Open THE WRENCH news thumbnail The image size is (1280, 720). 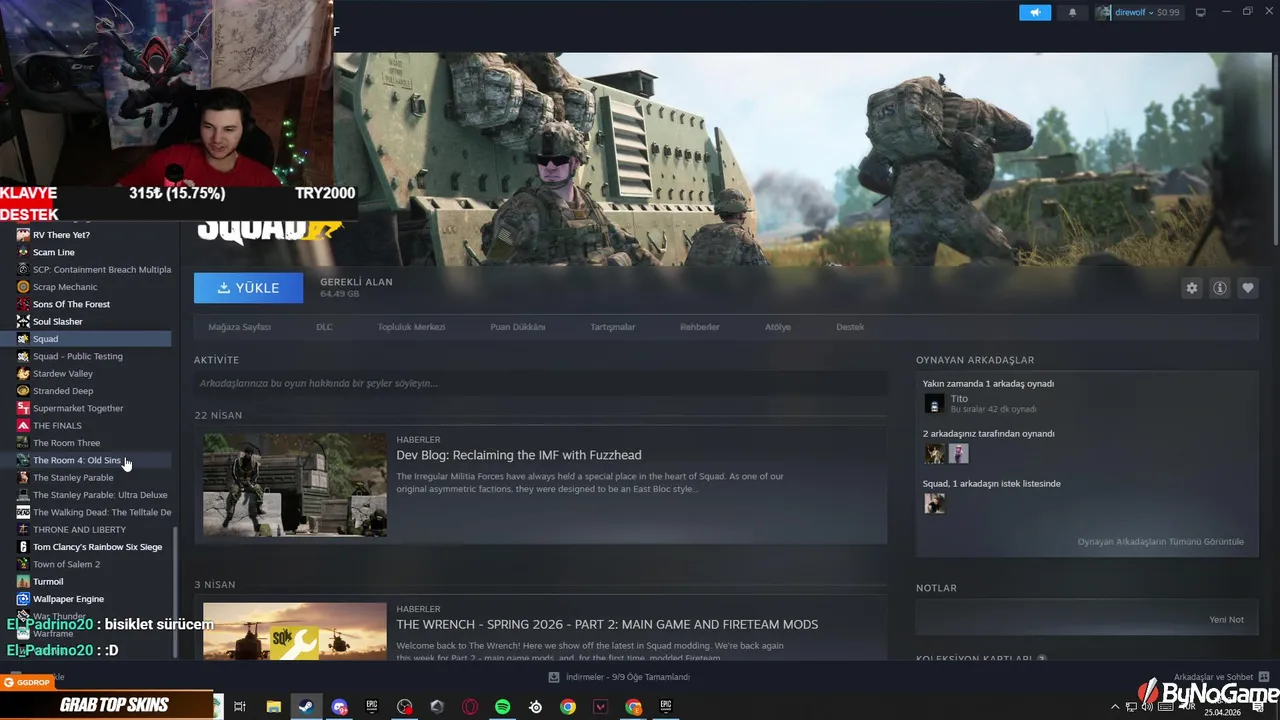point(295,631)
